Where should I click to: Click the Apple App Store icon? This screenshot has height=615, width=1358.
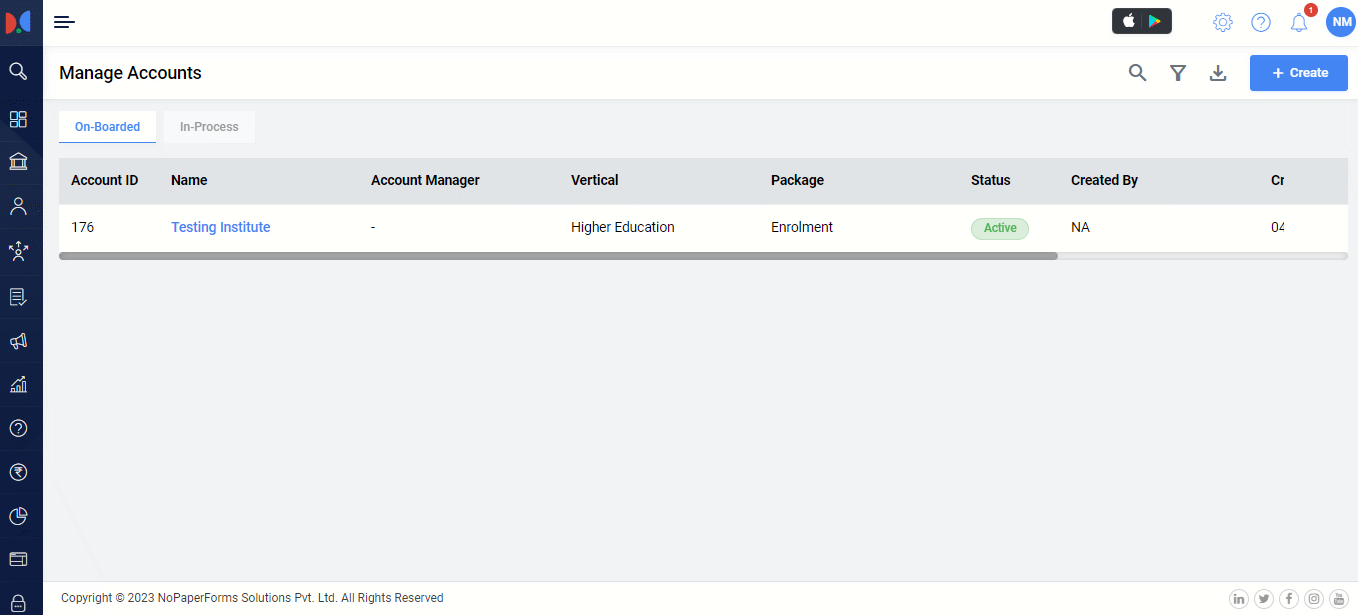pyautogui.click(x=1129, y=21)
